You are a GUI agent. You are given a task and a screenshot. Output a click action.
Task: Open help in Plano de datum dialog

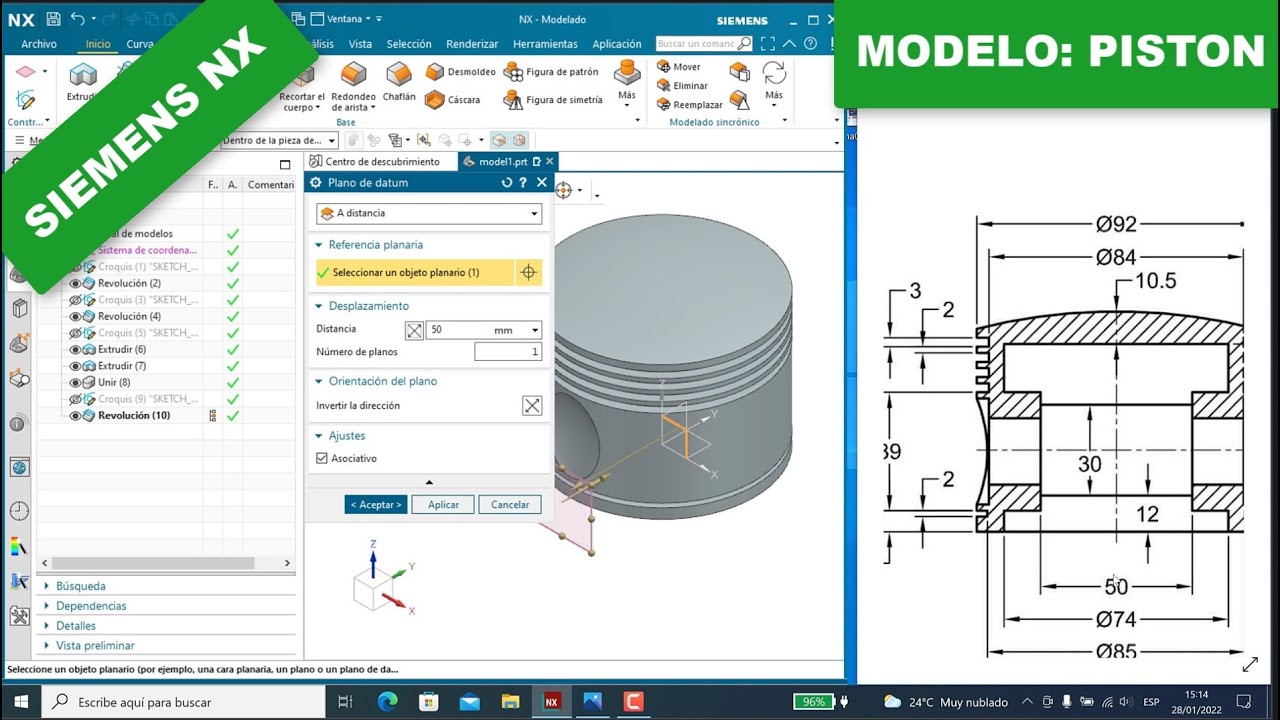tap(523, 183)
